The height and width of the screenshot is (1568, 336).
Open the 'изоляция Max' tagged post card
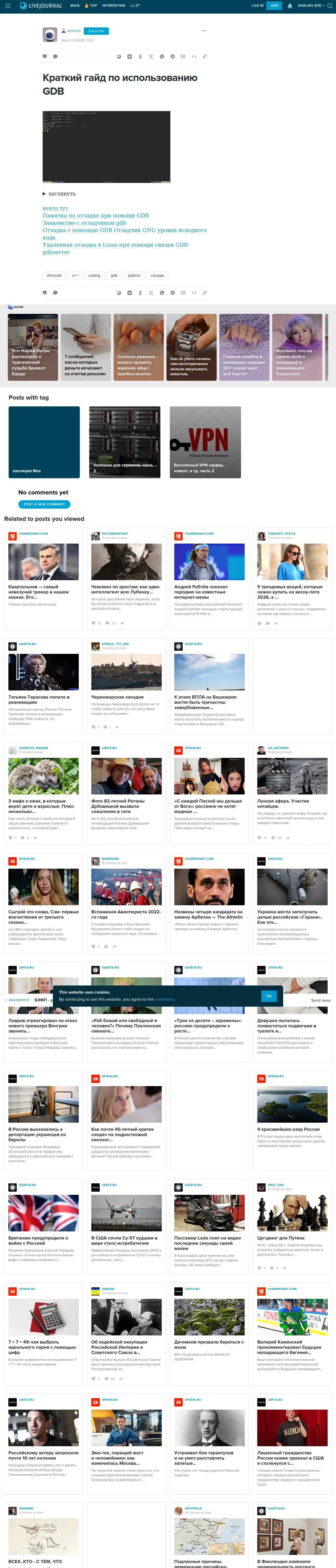(x=44, y=442)
